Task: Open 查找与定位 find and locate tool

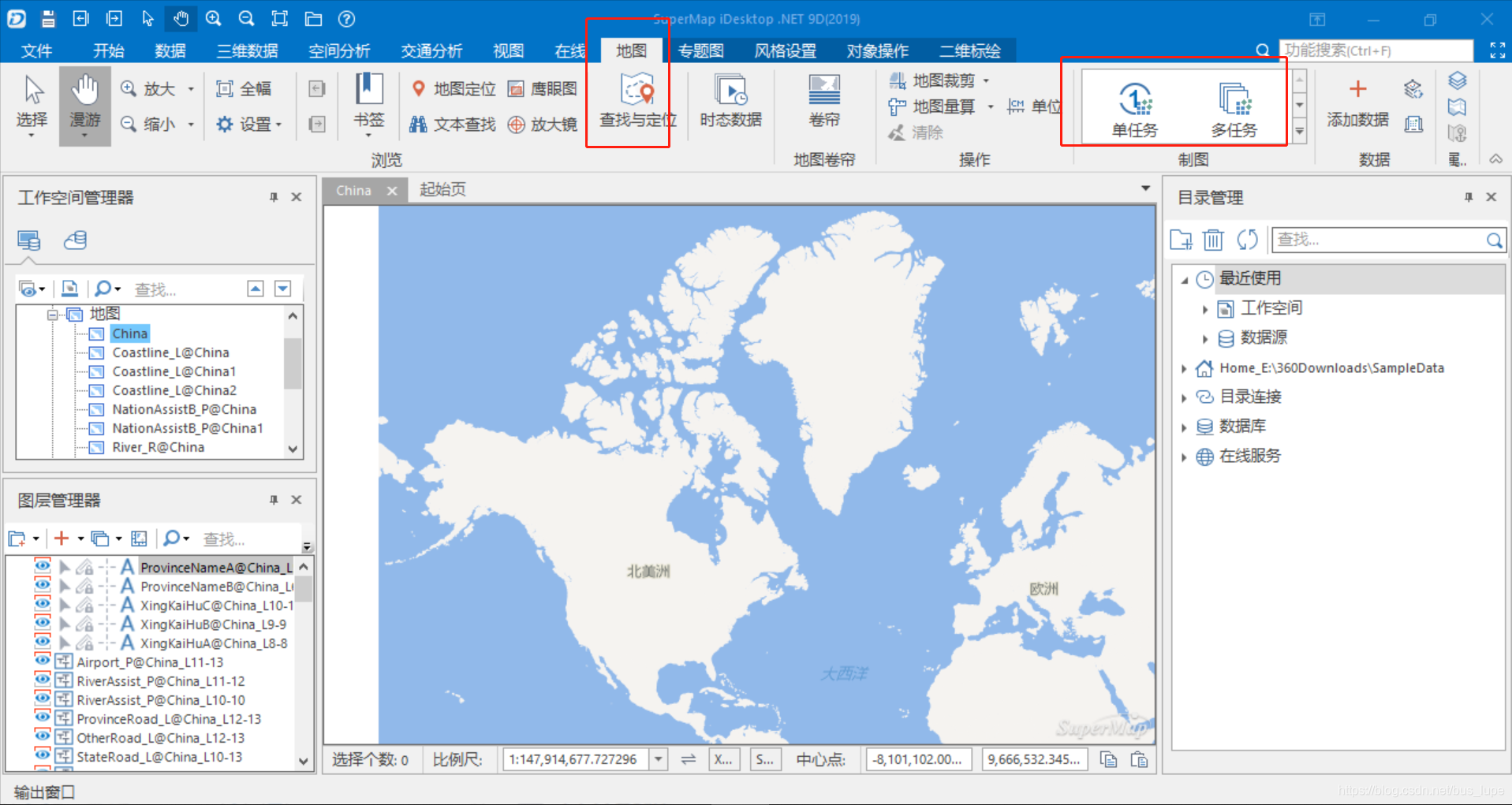Action: [637, 101]
